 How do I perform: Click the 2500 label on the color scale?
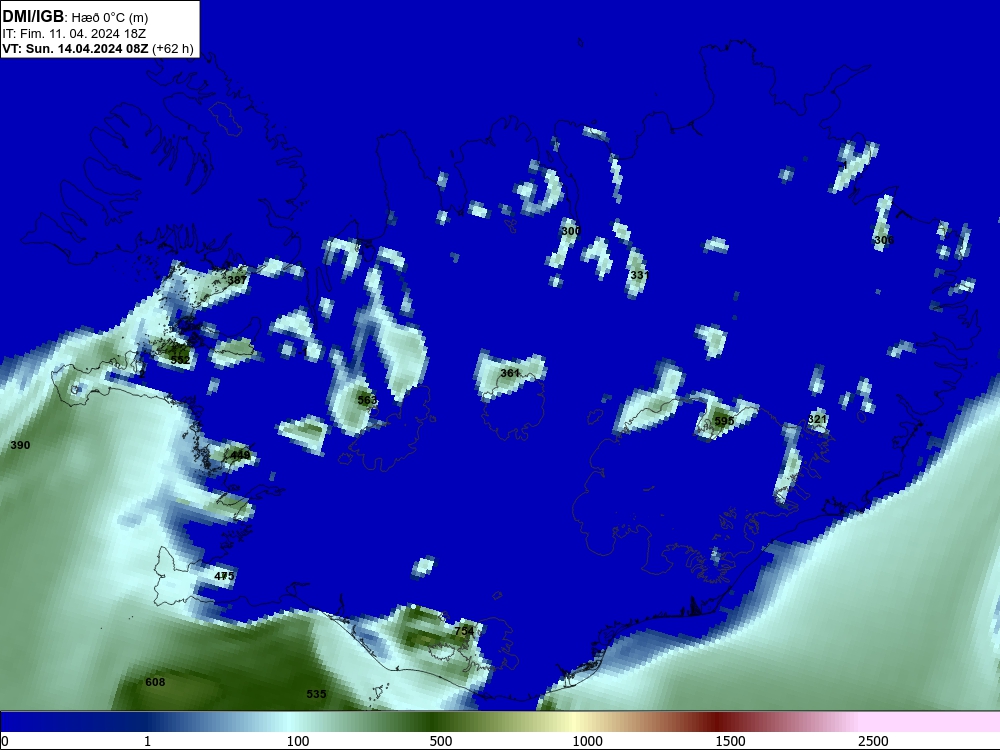click(873, 741)
